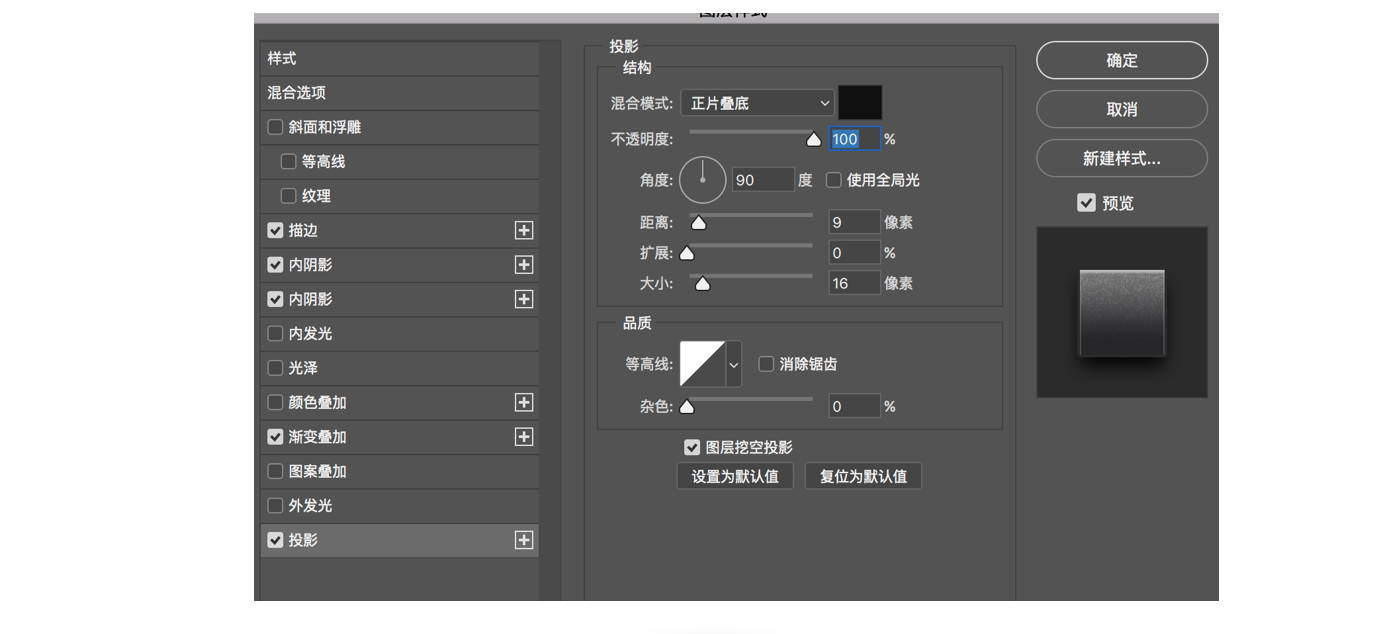Click the plus icon beside 投影
This screenshot has width=1398, height=634.
click(523, 540)
